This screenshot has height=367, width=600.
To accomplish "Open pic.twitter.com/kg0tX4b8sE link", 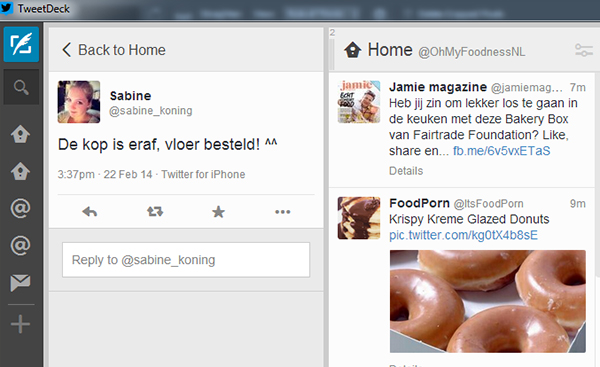I will 463,235.
